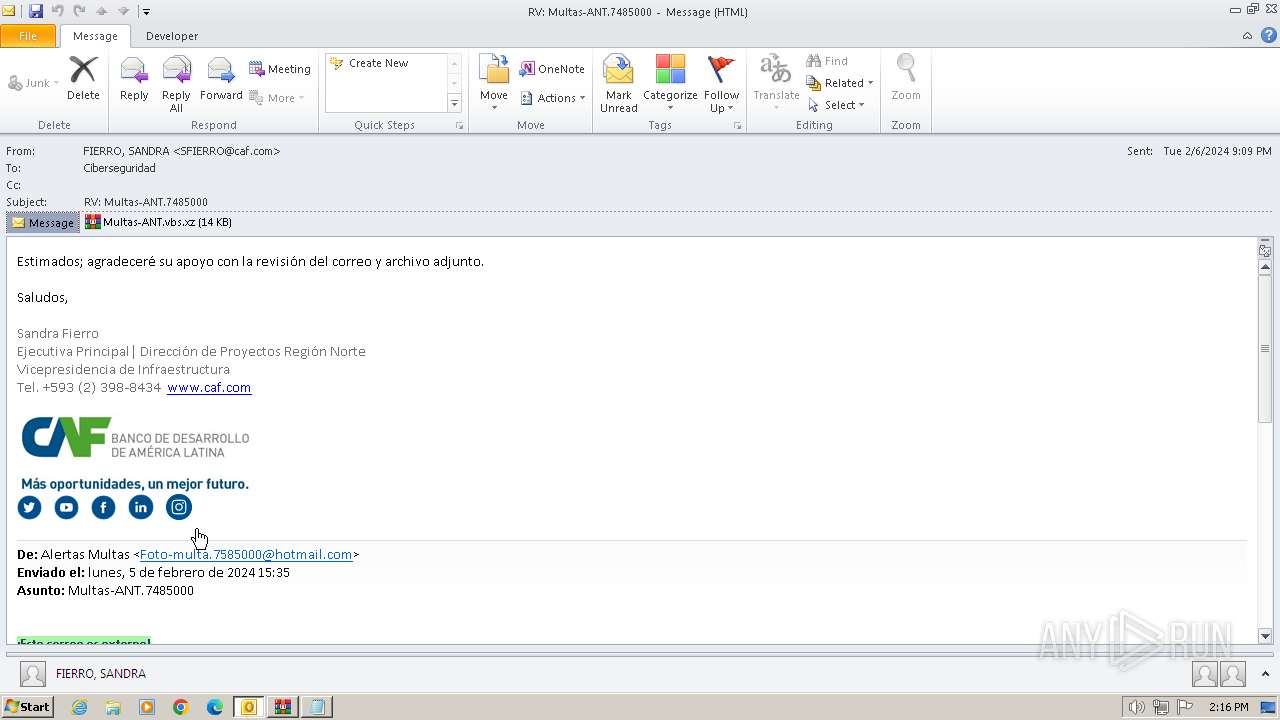Set a Follow Up flag
This screenshot has height=720, width=1280.
click(x=721, y=83)
